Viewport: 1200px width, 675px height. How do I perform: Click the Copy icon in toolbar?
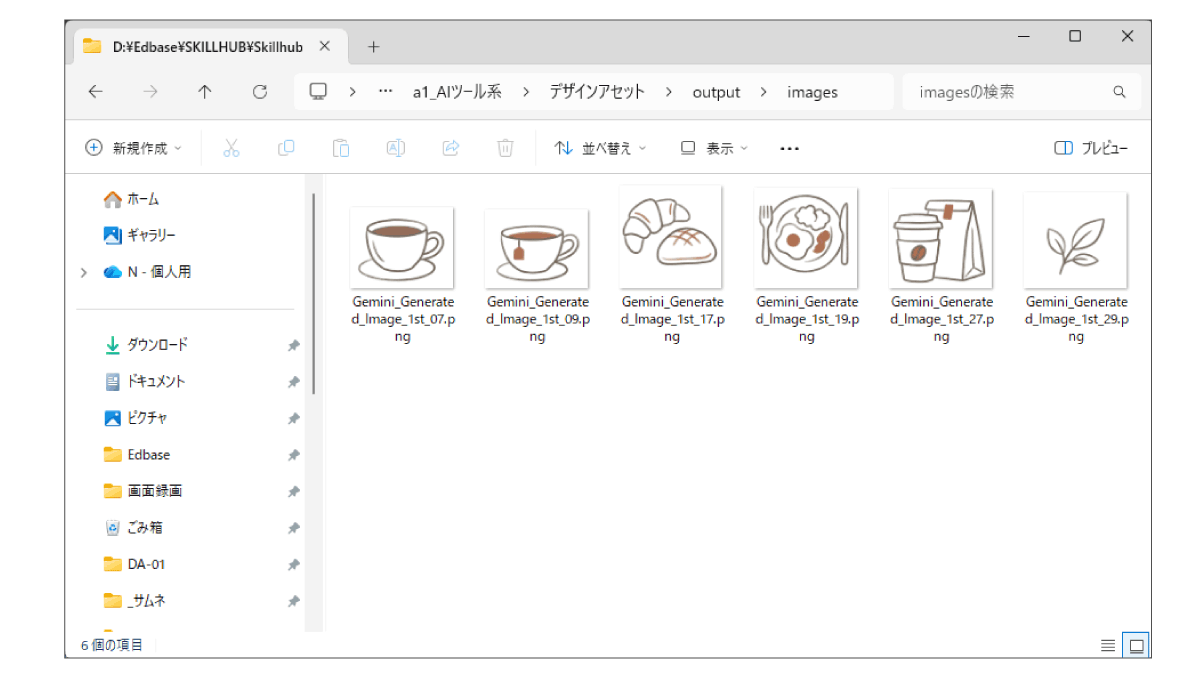point(286,148)
